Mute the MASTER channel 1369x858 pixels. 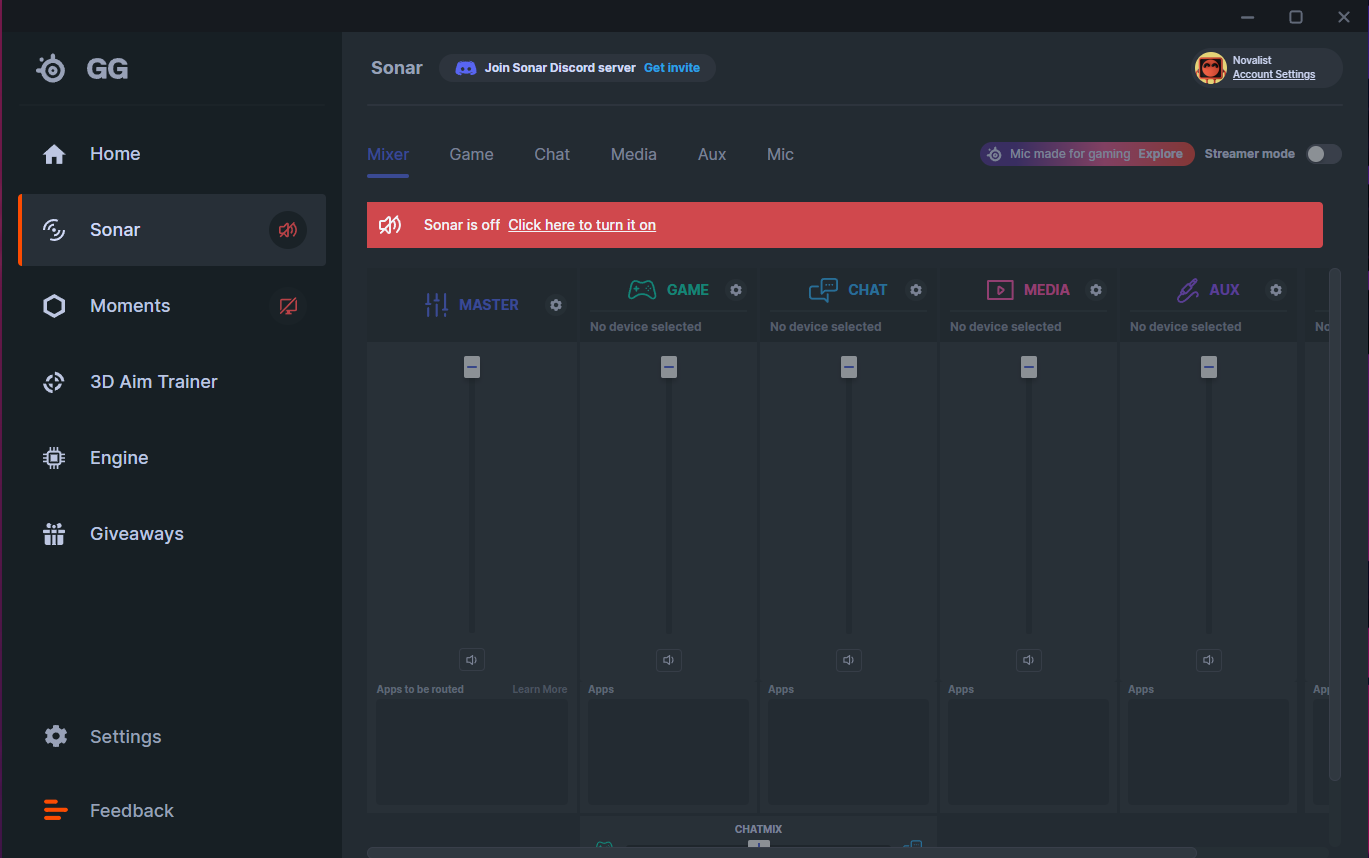tap(472, 660)
